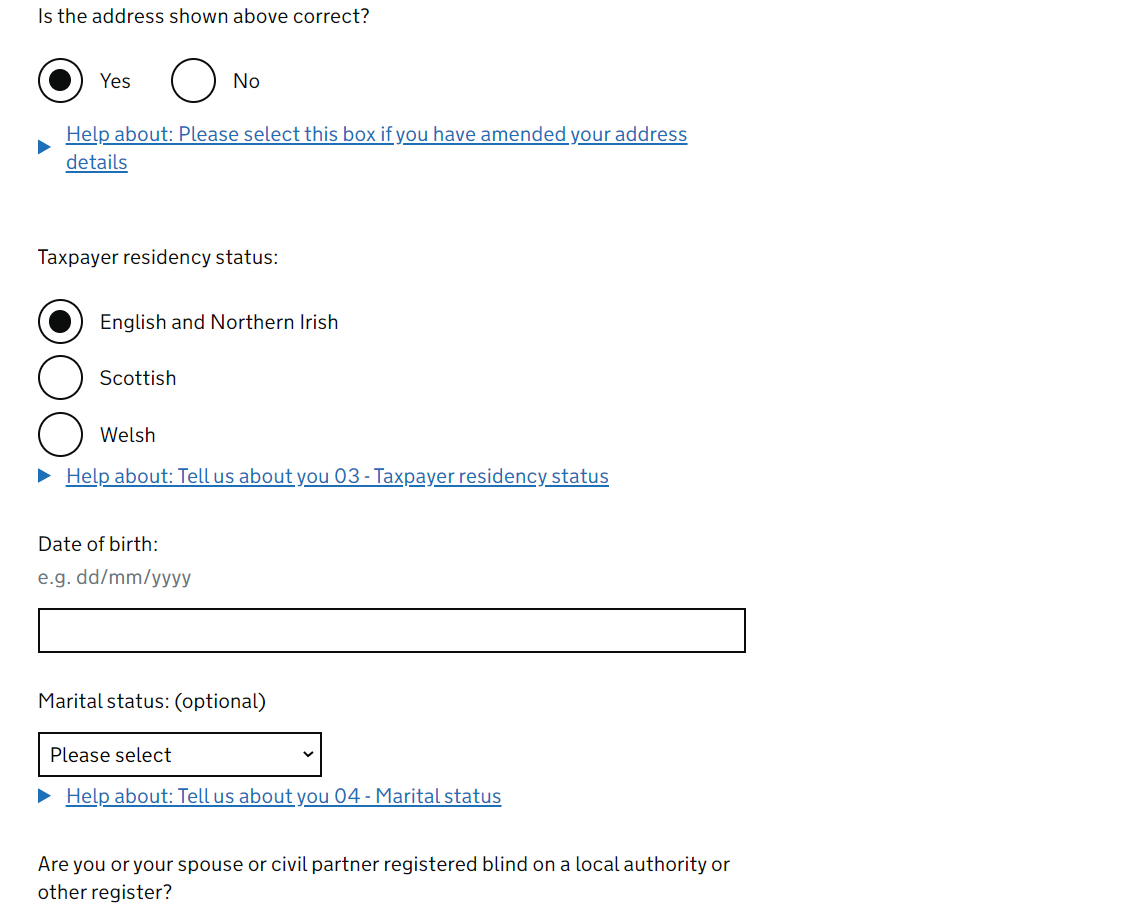Expand the blue triangle beside amended address help

[45, 148]
